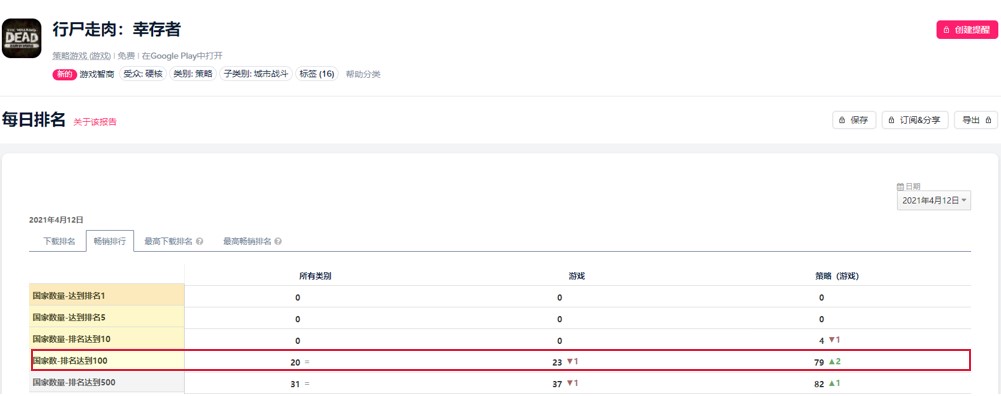Click 在Google Play中打开 link
The width and height of the screenshot is (1001, 396).
(182, 56)
